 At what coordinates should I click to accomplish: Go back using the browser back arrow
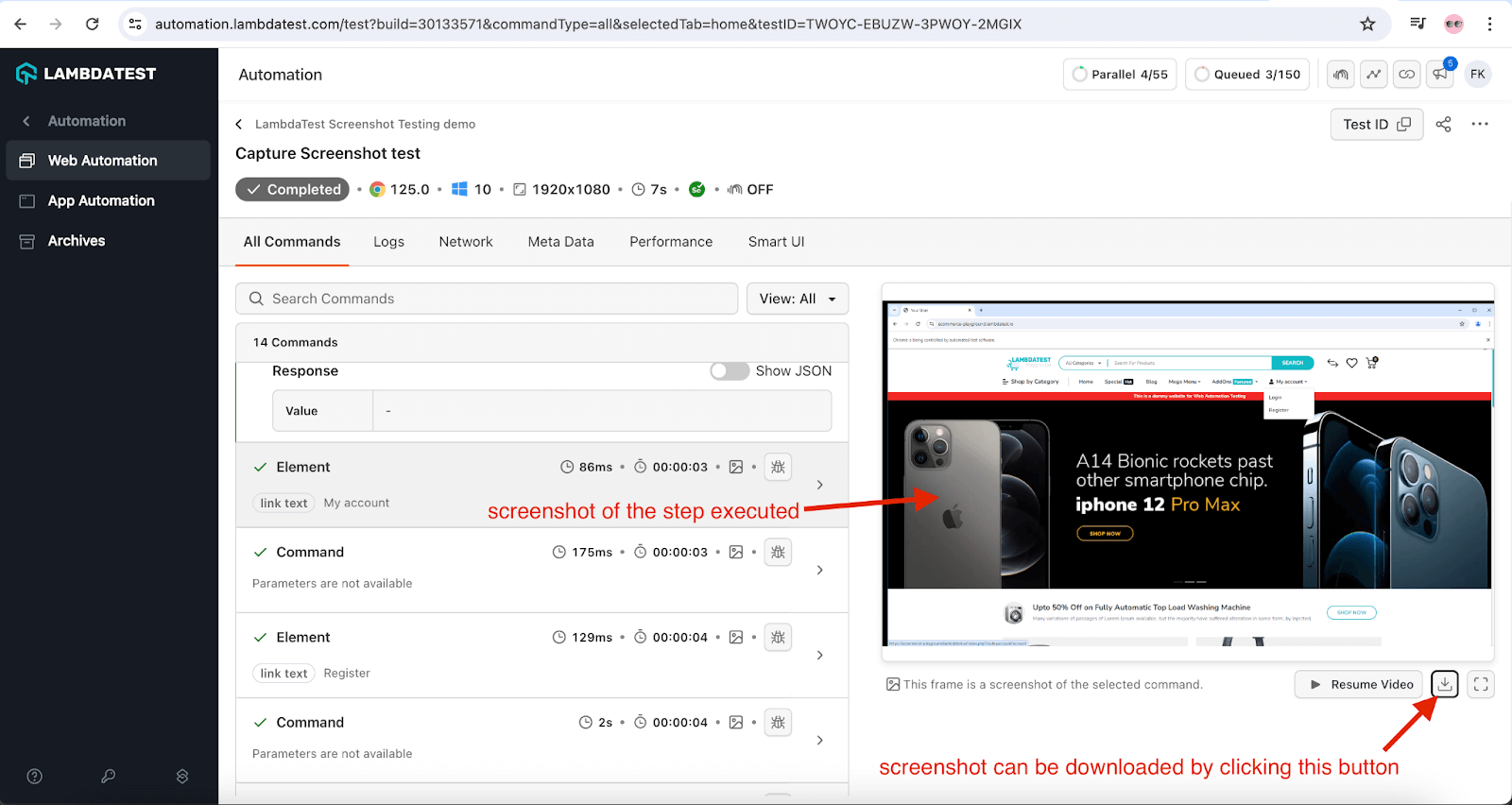(21, 24)
